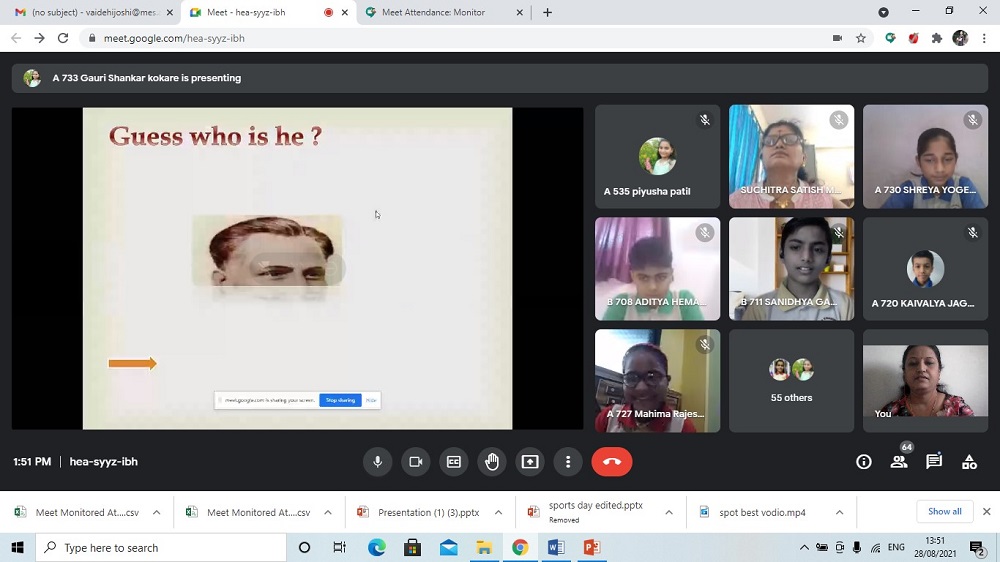Screen dimensions: 1000x562
Task: Click Show all downloads button
Action: click(x=944, y=512)
